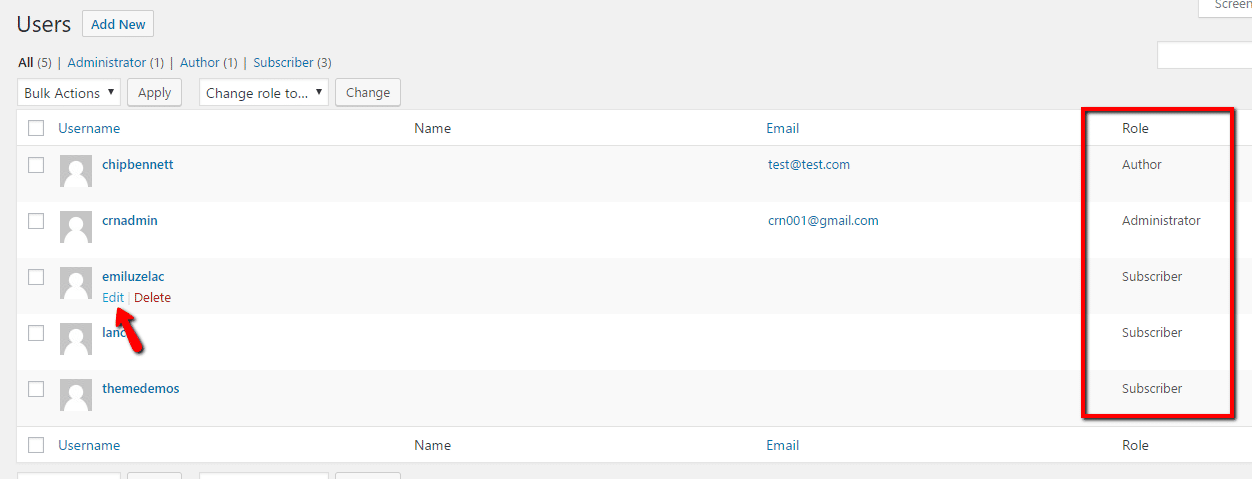Select the chipbennett user checkbox
The height and width of the screenshot is (479, 1252).
click(36, 165)
